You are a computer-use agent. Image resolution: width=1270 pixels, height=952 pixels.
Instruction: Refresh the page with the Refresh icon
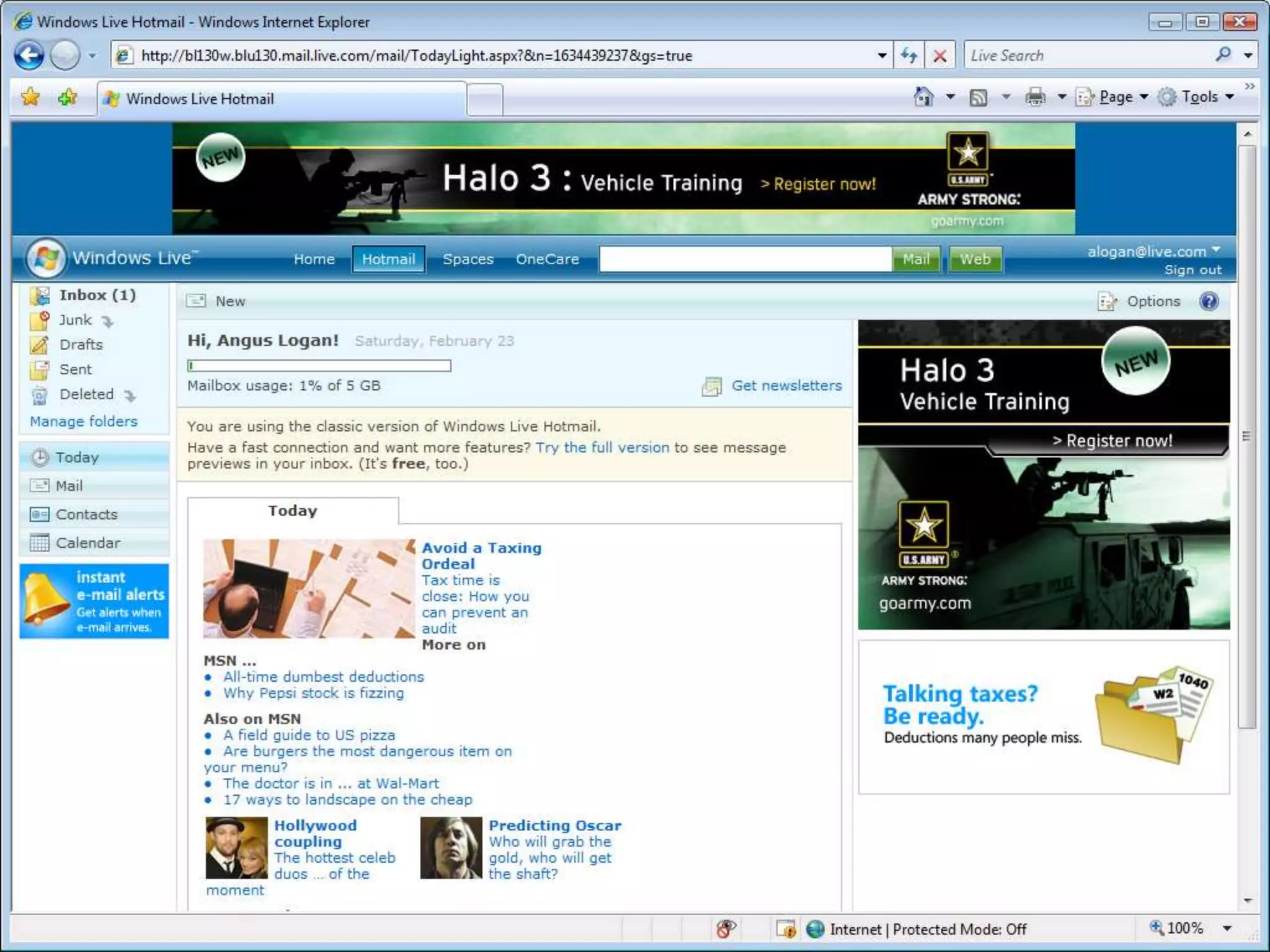coord(909,56)
